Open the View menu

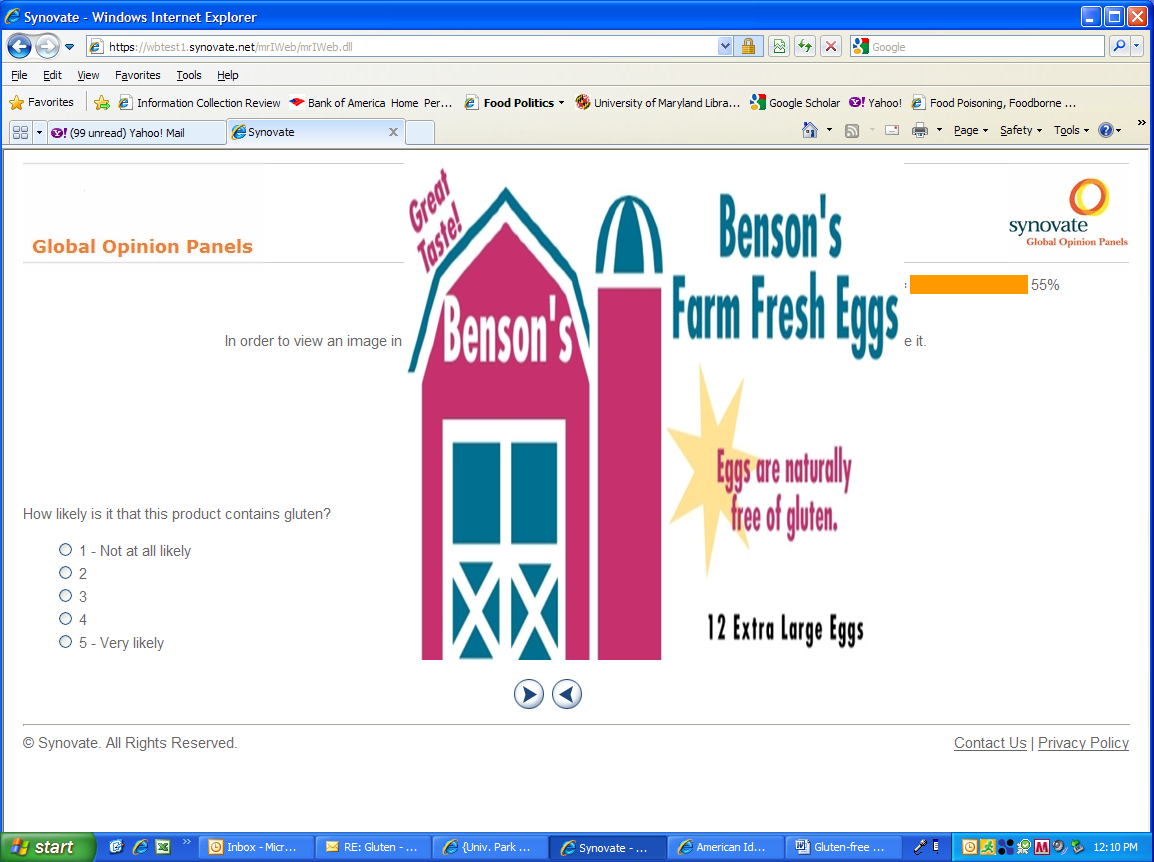[88, 75]
